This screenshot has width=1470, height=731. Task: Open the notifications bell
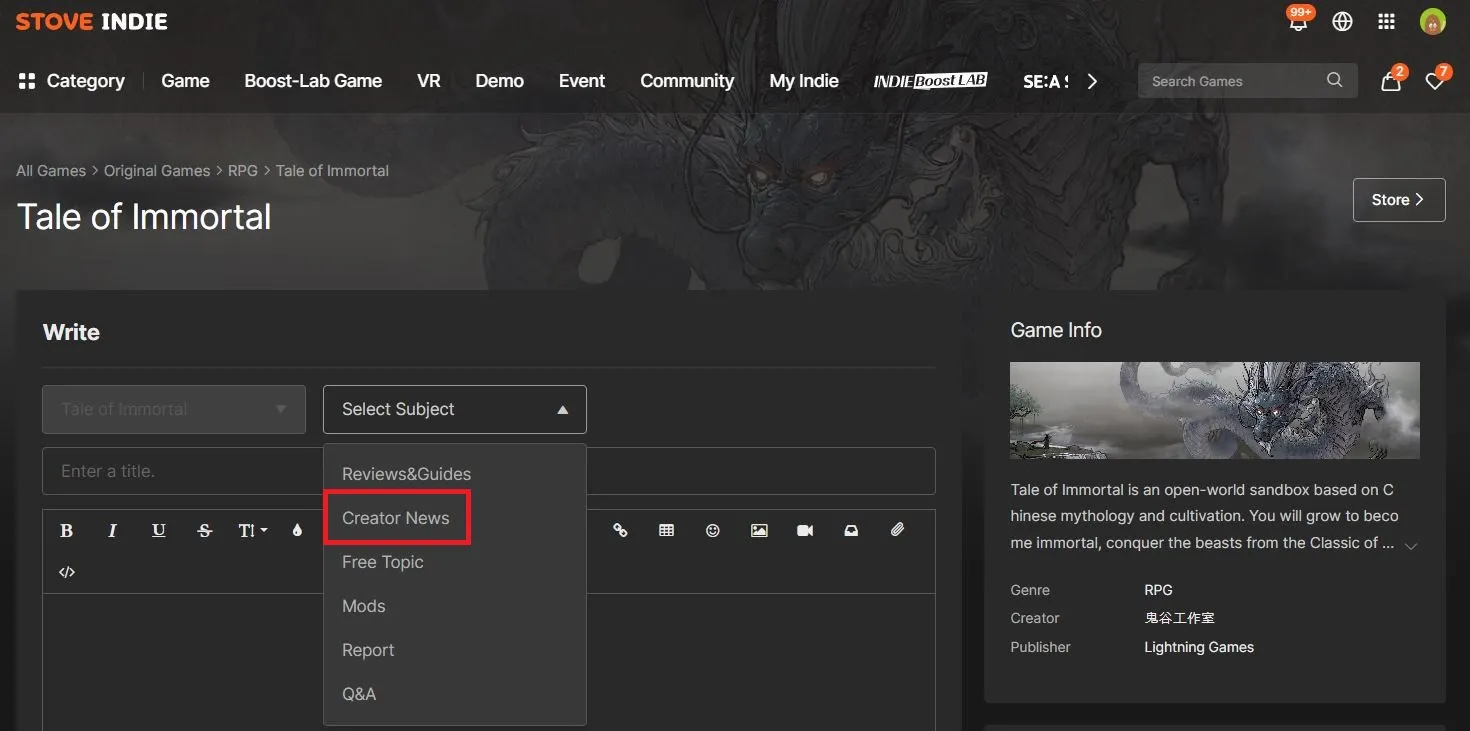1298,22
